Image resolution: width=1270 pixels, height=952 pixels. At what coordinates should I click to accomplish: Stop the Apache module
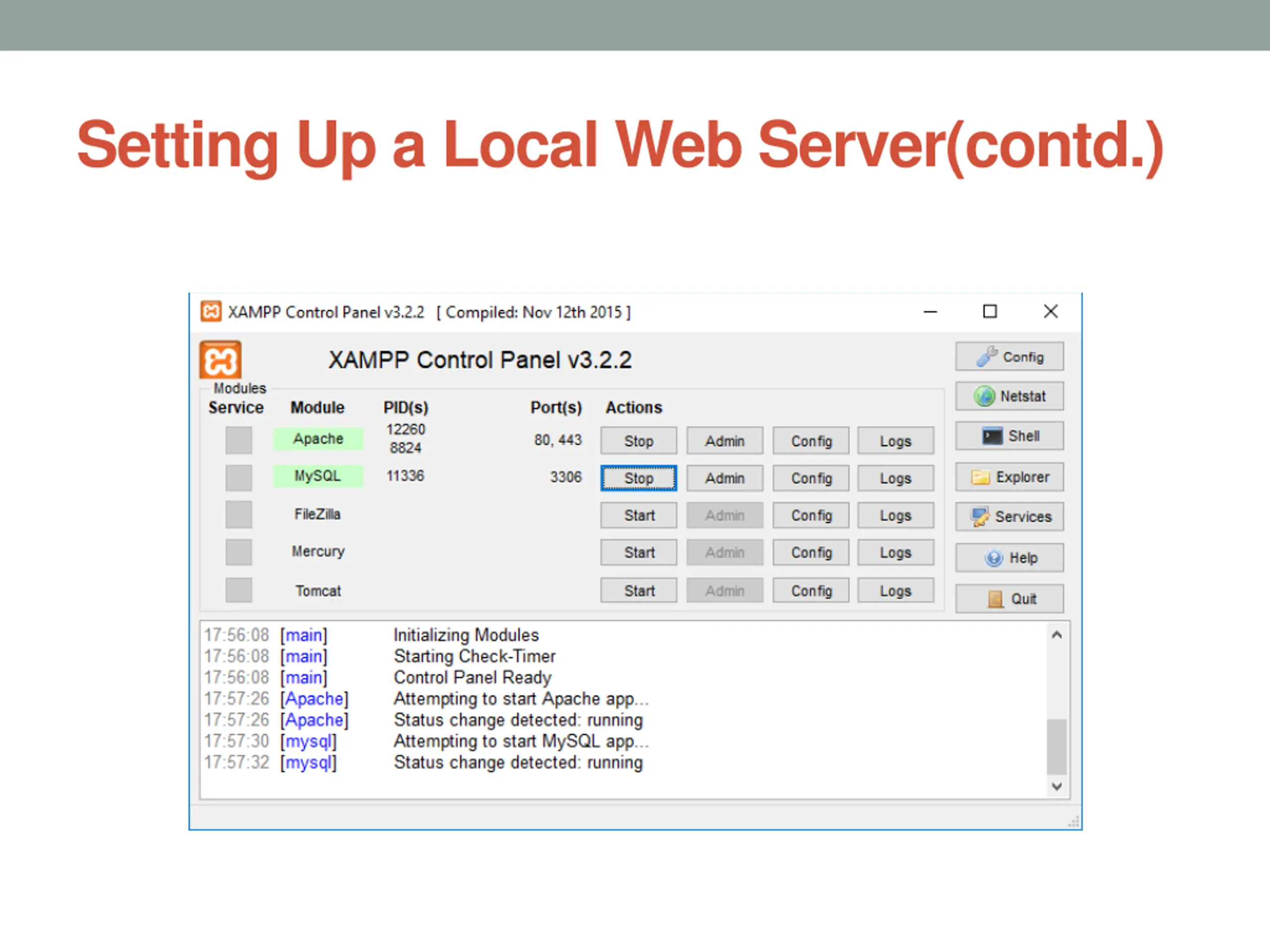[638, 441]
